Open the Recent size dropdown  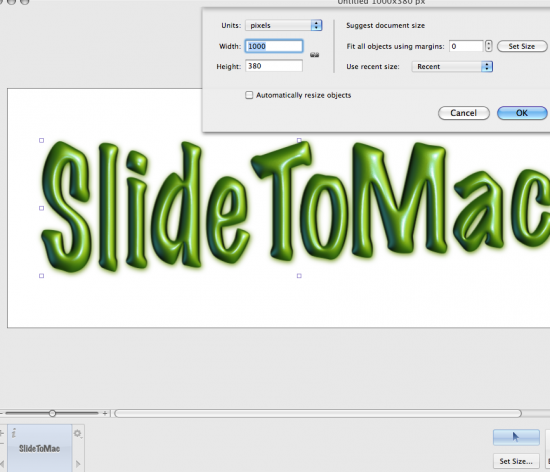point(452,67)
